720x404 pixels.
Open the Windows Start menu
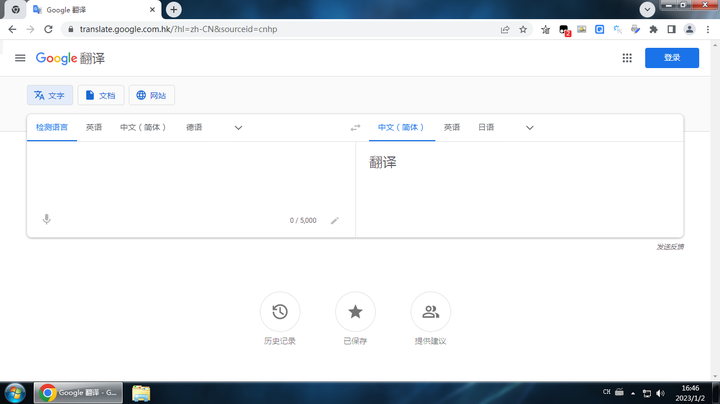click(x=15, y=393)
